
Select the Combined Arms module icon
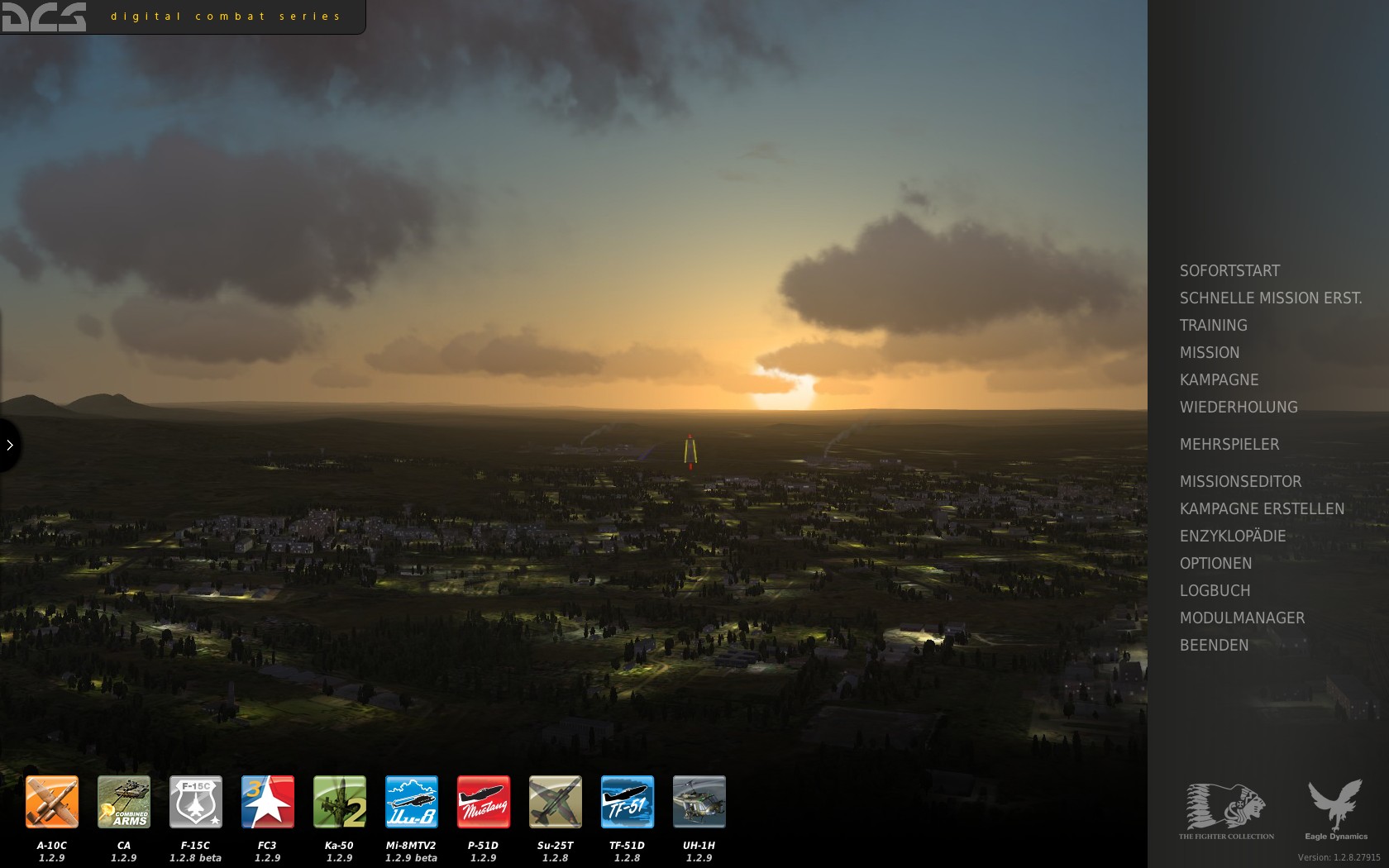point(124,802)
